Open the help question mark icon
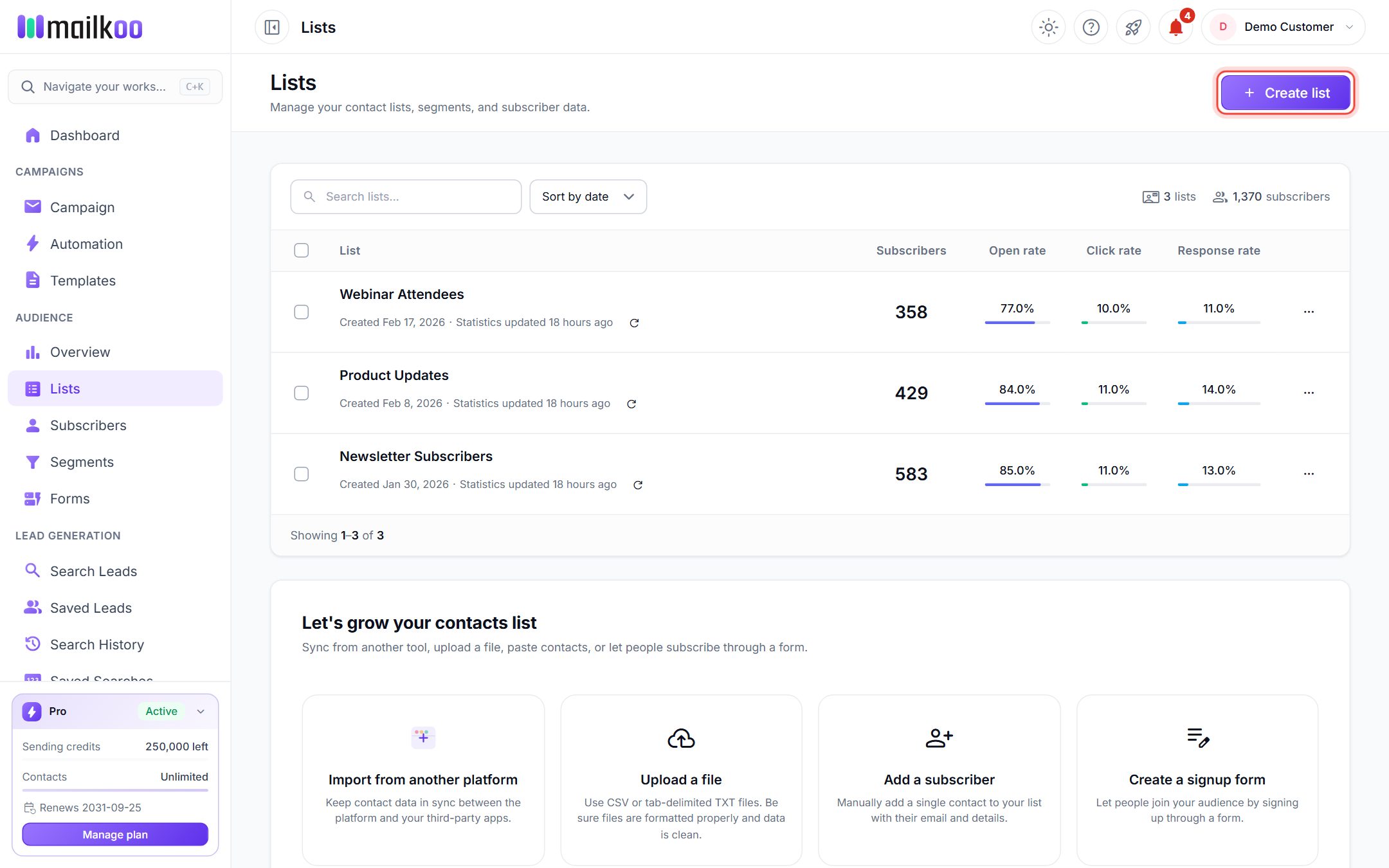 pos(1091,27)
